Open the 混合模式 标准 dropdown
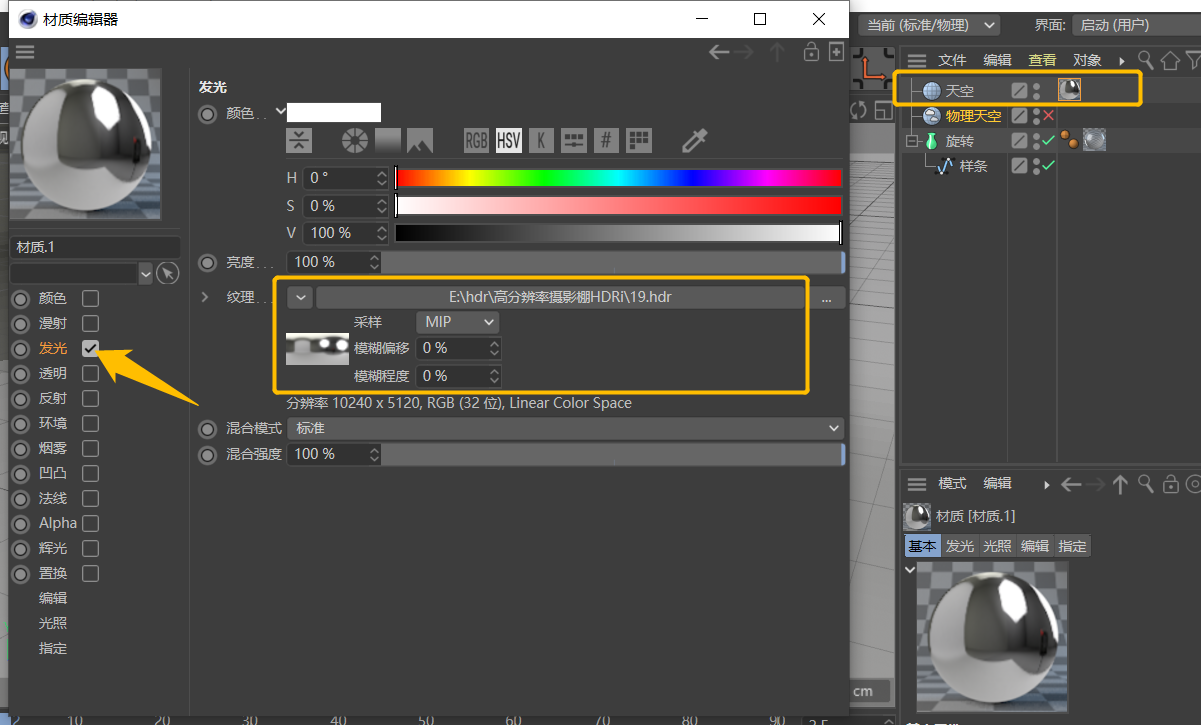This screenshot has width=1201, height=725. [565, 428]
